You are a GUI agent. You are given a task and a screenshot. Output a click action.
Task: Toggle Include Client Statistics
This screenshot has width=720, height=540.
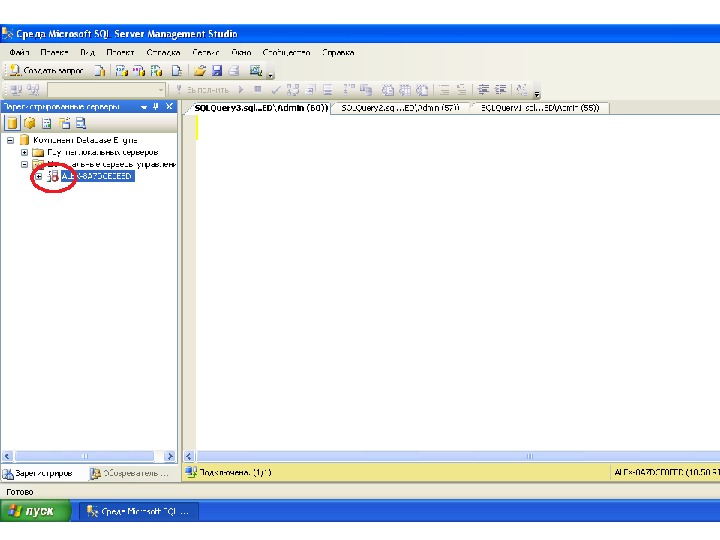tap(366, 90)
